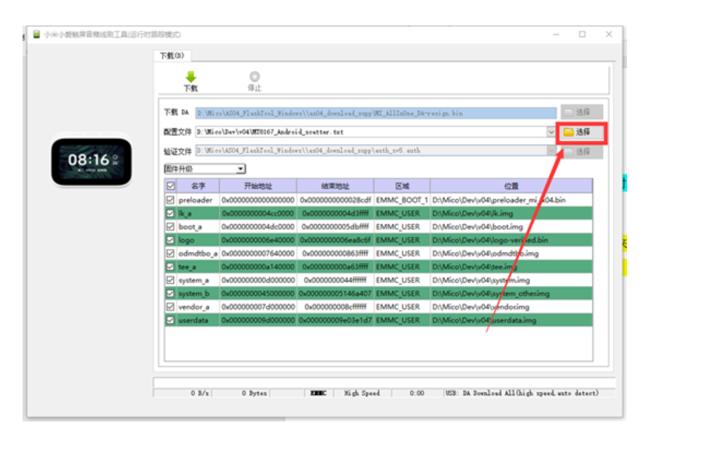Start flashing with the green Download arrow

pos(191,81)
